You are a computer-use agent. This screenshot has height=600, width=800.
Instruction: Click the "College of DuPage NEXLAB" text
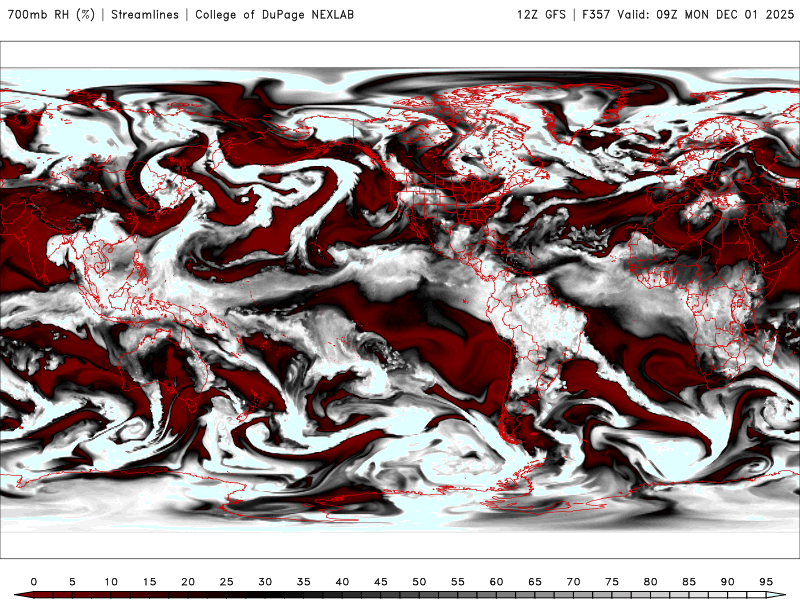(274, 14)
